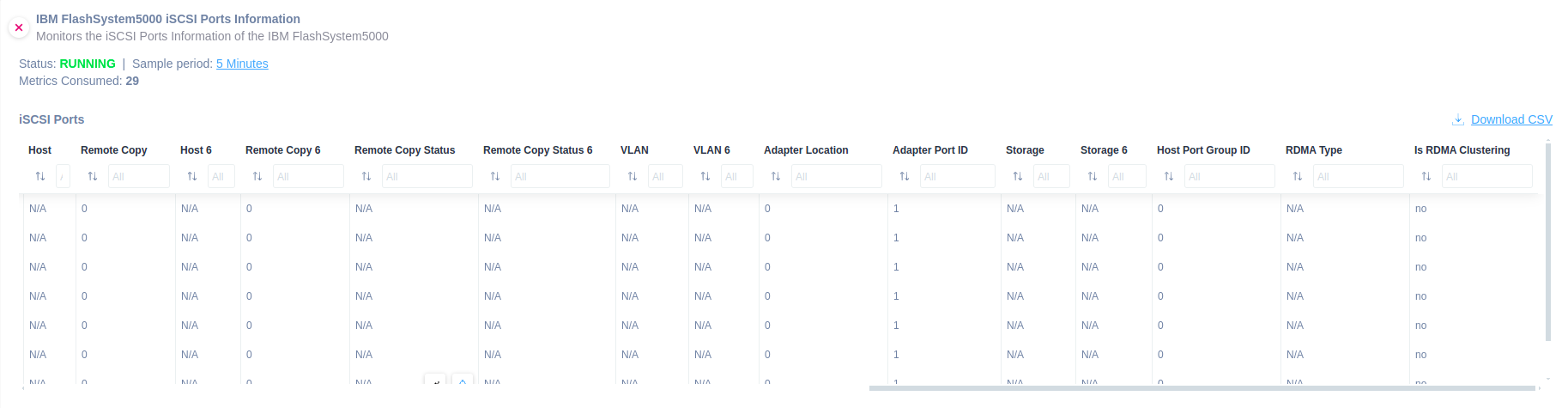This screenshot has height=408, width=1568.
Task: Sort table by Remote Copy 6 column
Action: (x=257, y=176)
